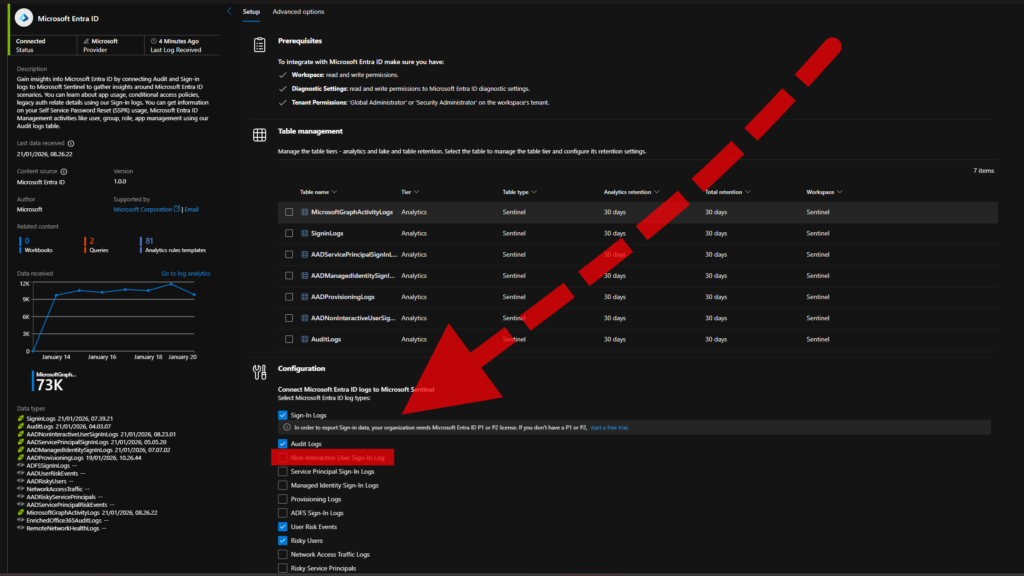Select the MicrosoftGraphActivityLogs row checkbox
The width and height of the screenshot is (1024, 576).
click(289, 212)
